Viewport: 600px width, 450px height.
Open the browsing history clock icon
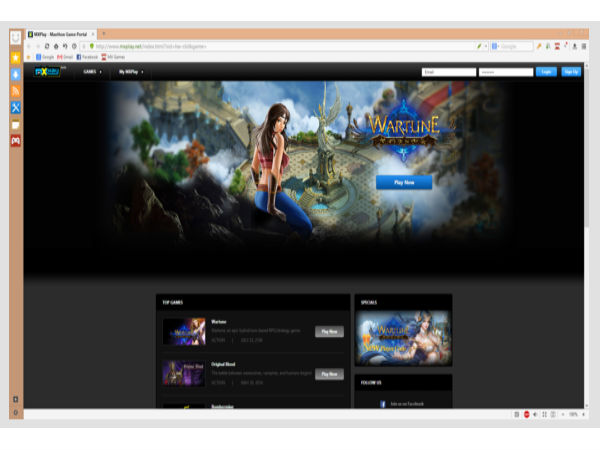[74, 46]
